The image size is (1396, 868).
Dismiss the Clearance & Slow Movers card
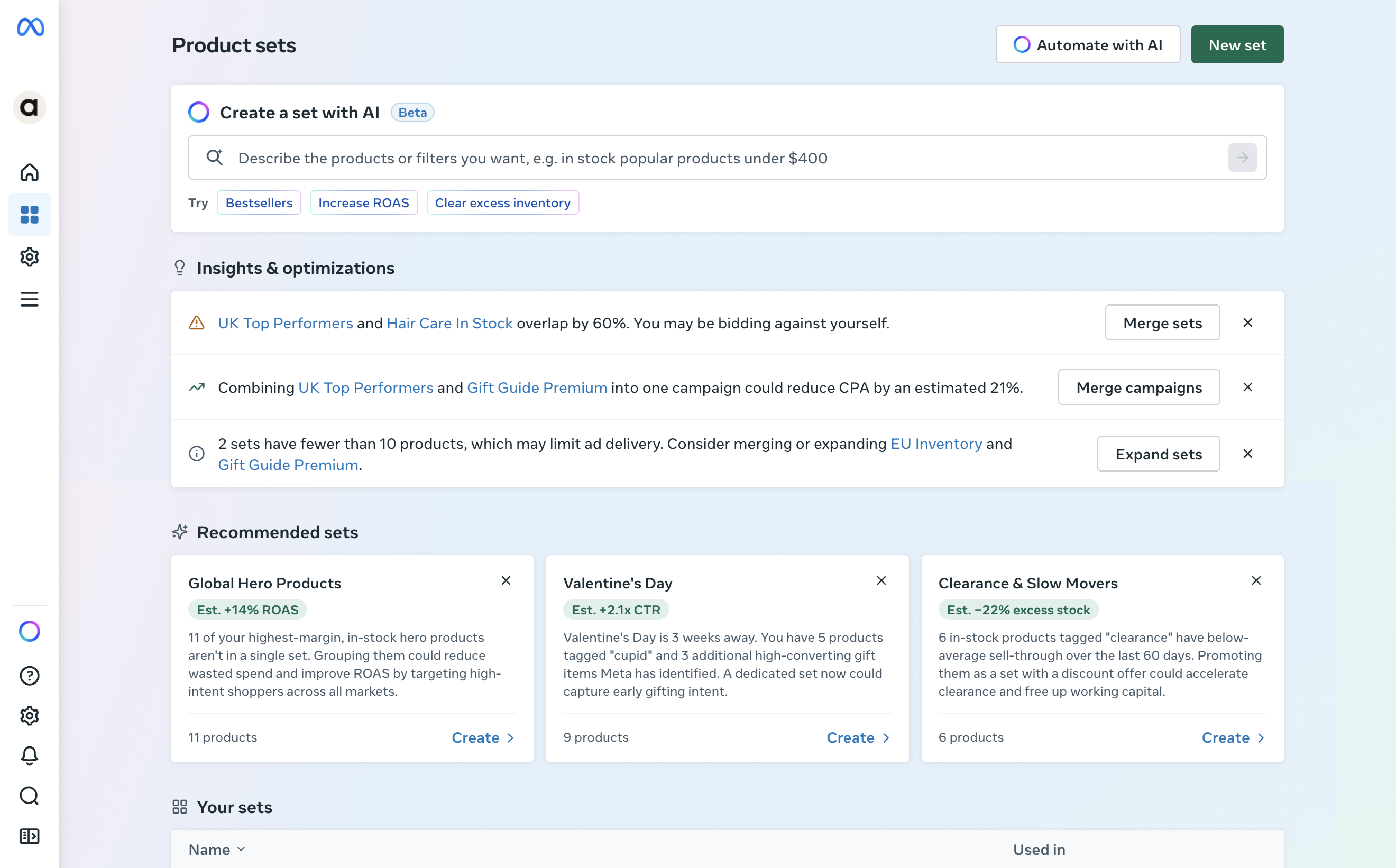tap(1256, 581)
